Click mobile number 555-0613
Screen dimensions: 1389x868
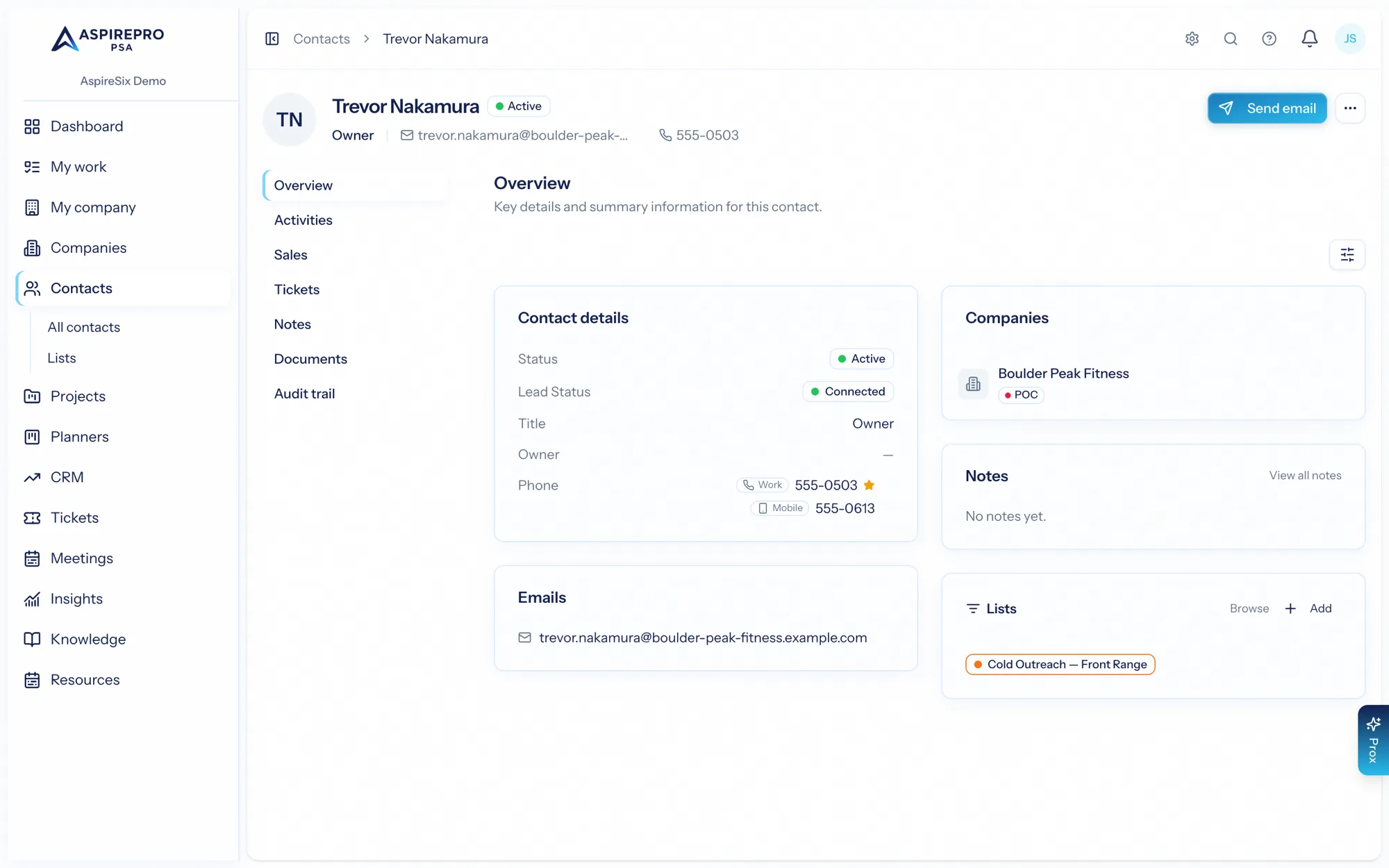coord(845,509)
